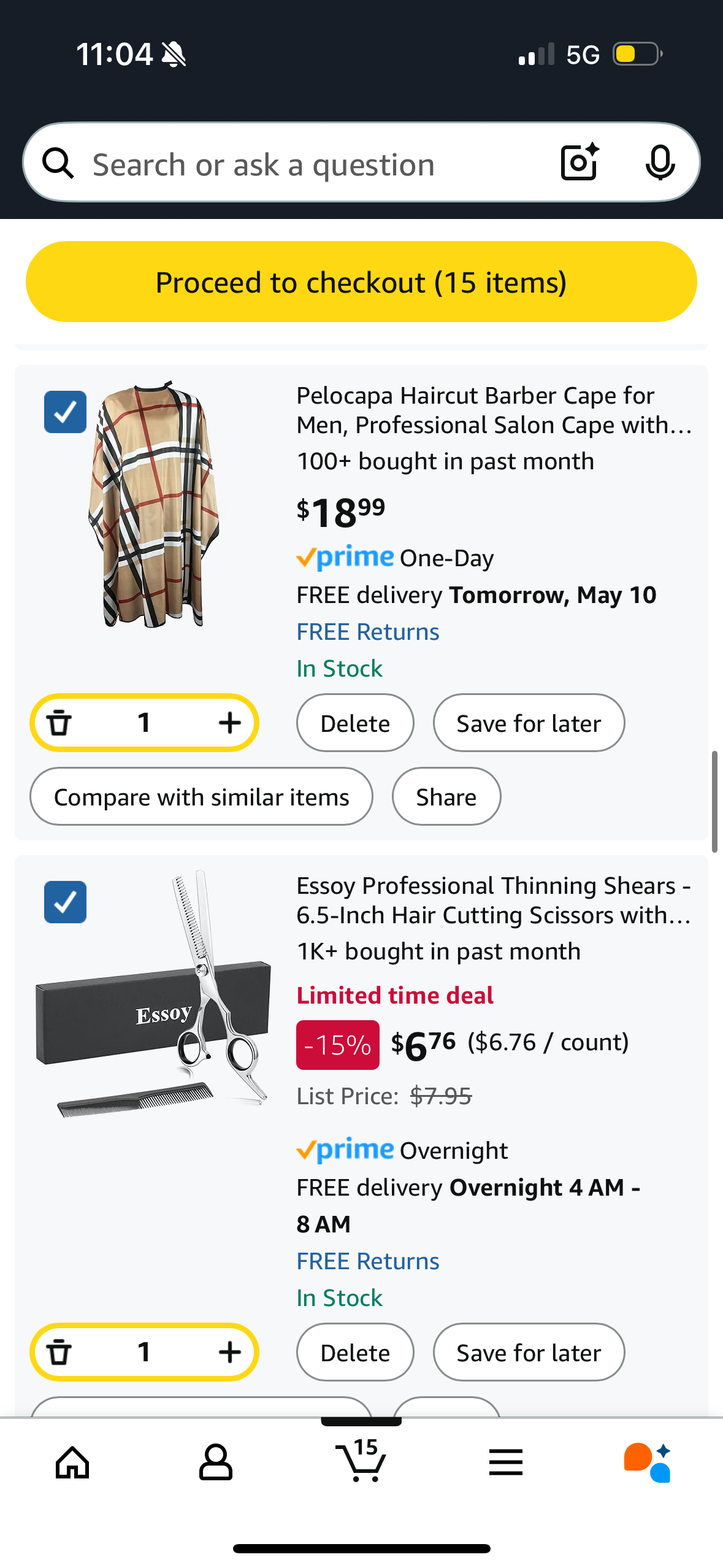This screenshot has width=723, height=1568.
Task: Increase quantity of Pelocapa barber cape
Action: [x=229, y=723]
